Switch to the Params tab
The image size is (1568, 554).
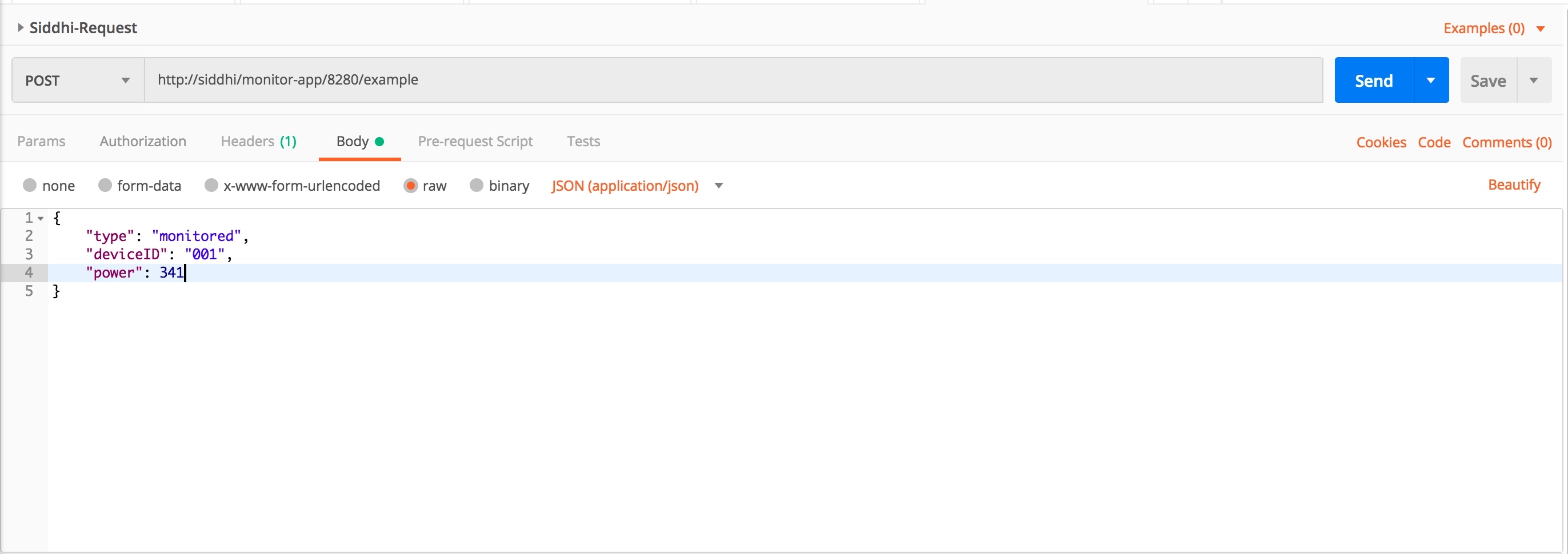pyautogui.click(x=41, y=141)
